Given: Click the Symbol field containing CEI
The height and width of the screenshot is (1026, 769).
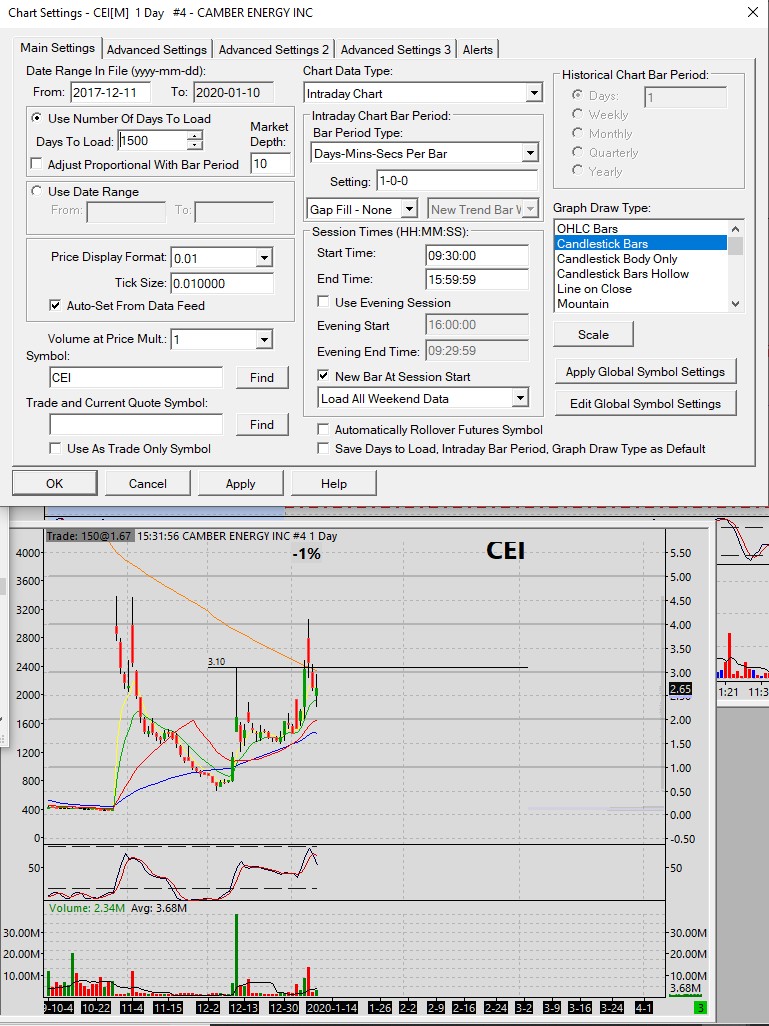Looking at the screenshot, I should click(x=136, y=378).
